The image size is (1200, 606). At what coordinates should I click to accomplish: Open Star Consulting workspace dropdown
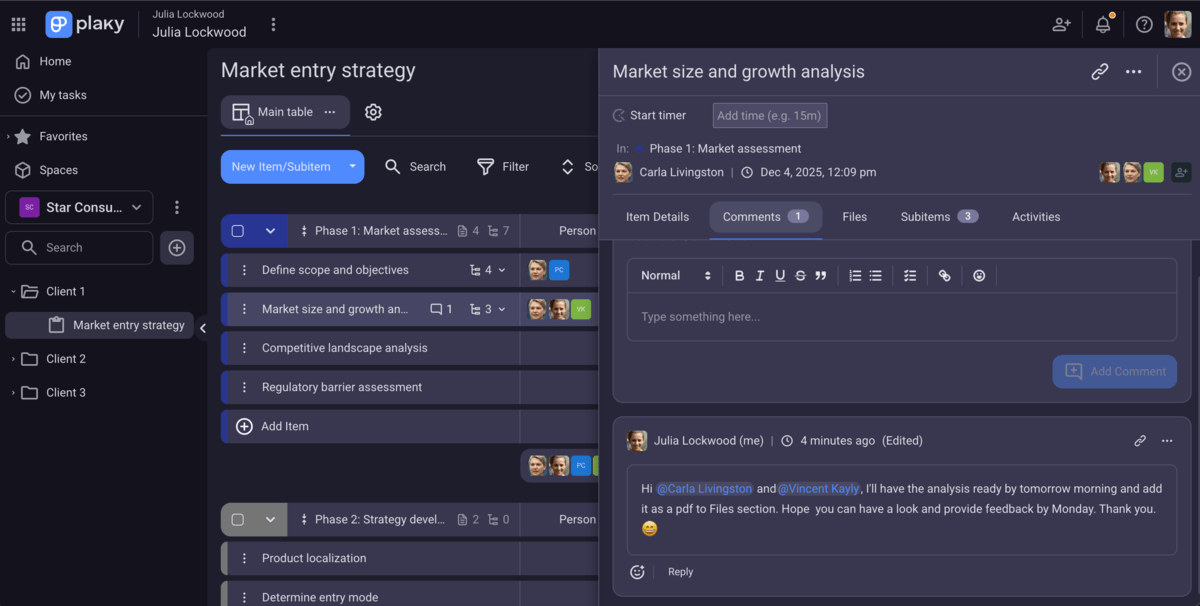(79, 208)
